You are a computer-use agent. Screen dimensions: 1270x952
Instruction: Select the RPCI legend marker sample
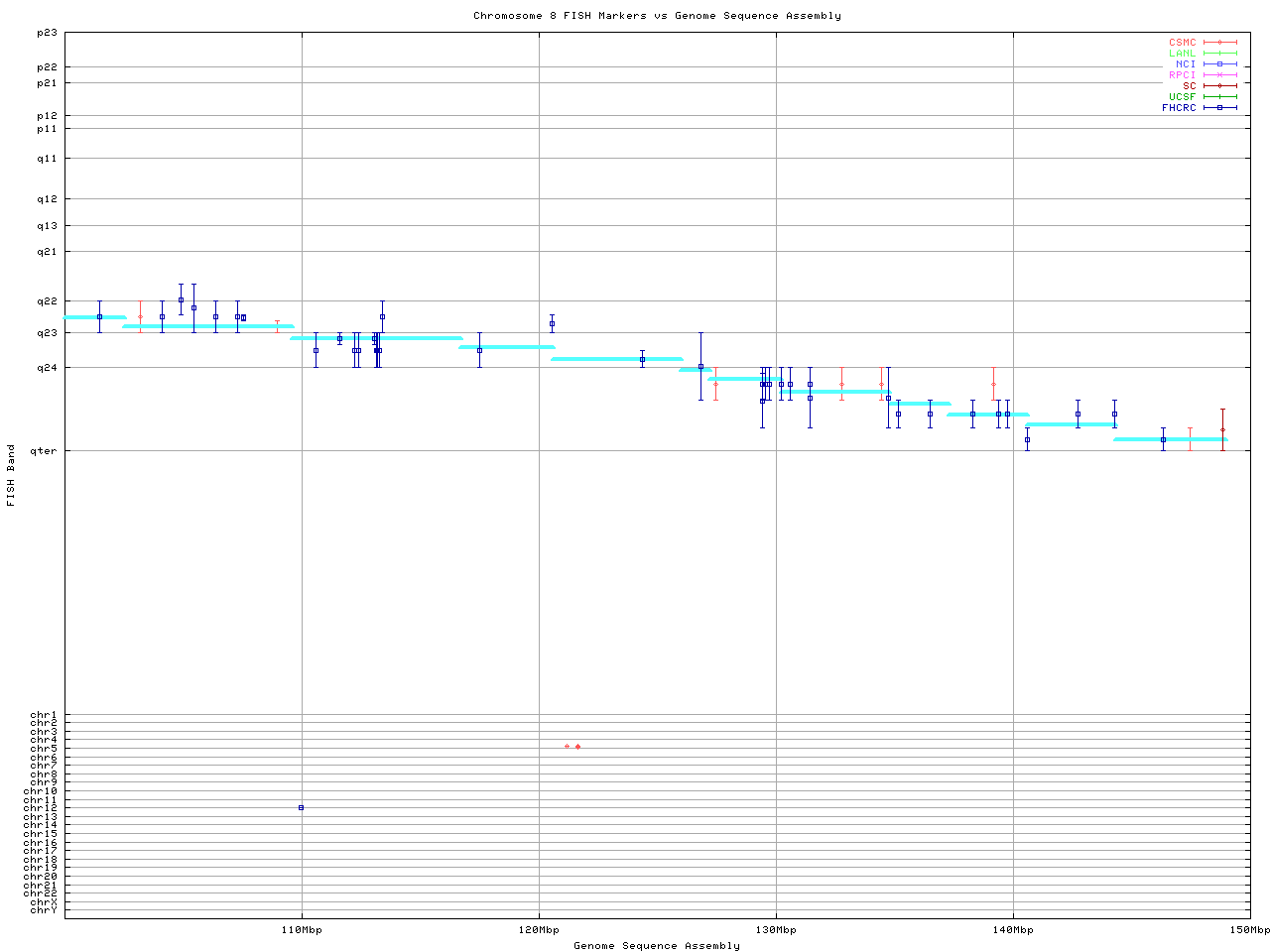point(1220,75)
